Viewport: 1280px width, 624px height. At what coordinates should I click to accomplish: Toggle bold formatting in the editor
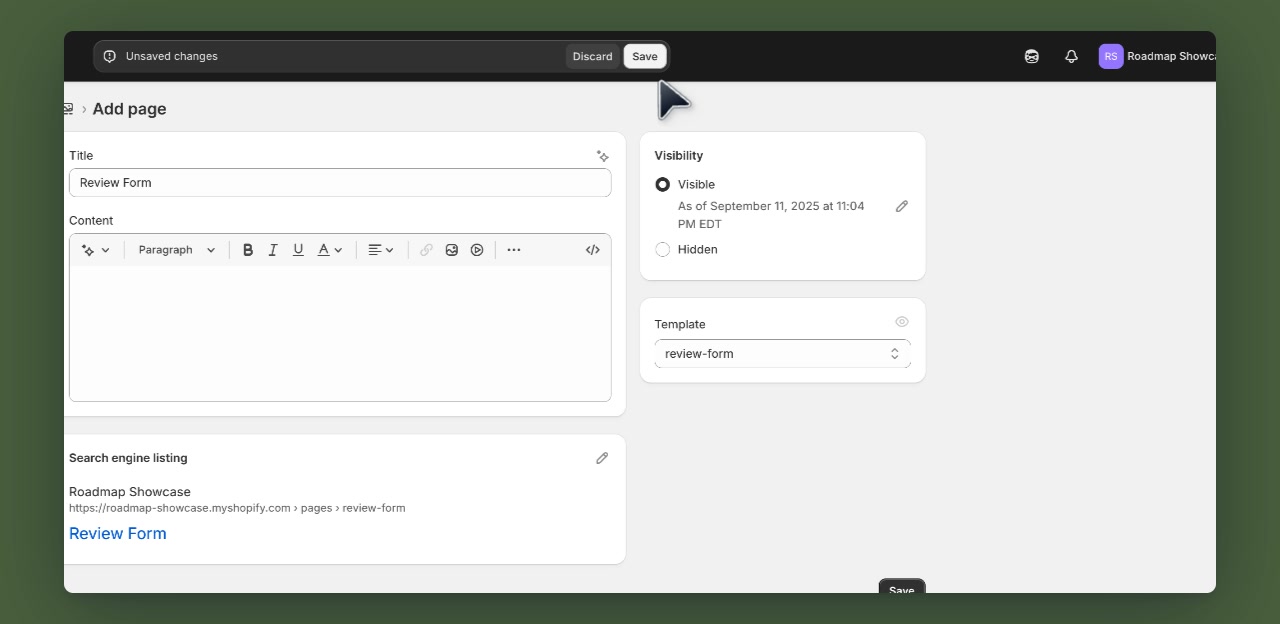pos(248,250)
